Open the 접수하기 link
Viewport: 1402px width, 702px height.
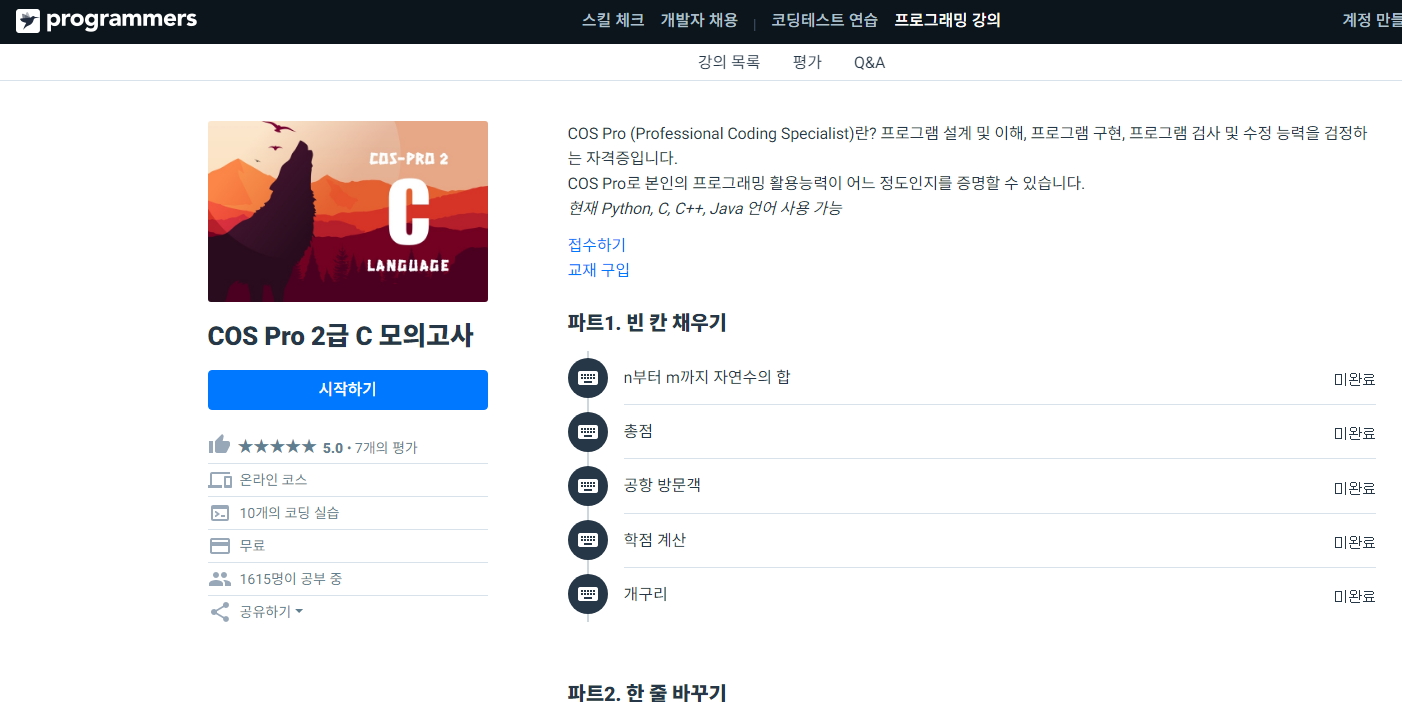597,245
